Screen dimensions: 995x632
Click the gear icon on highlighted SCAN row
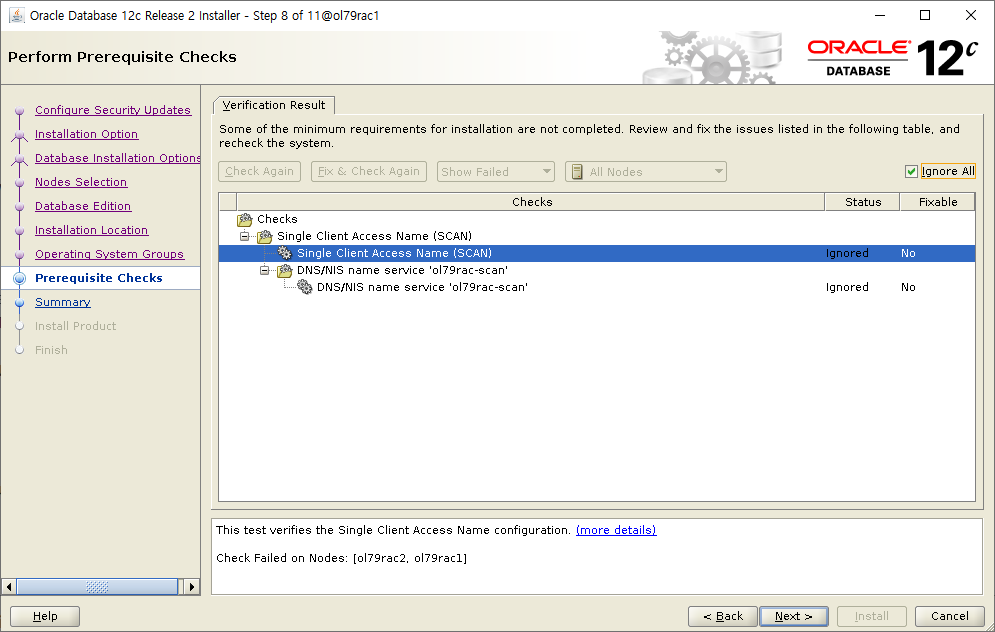285,253
